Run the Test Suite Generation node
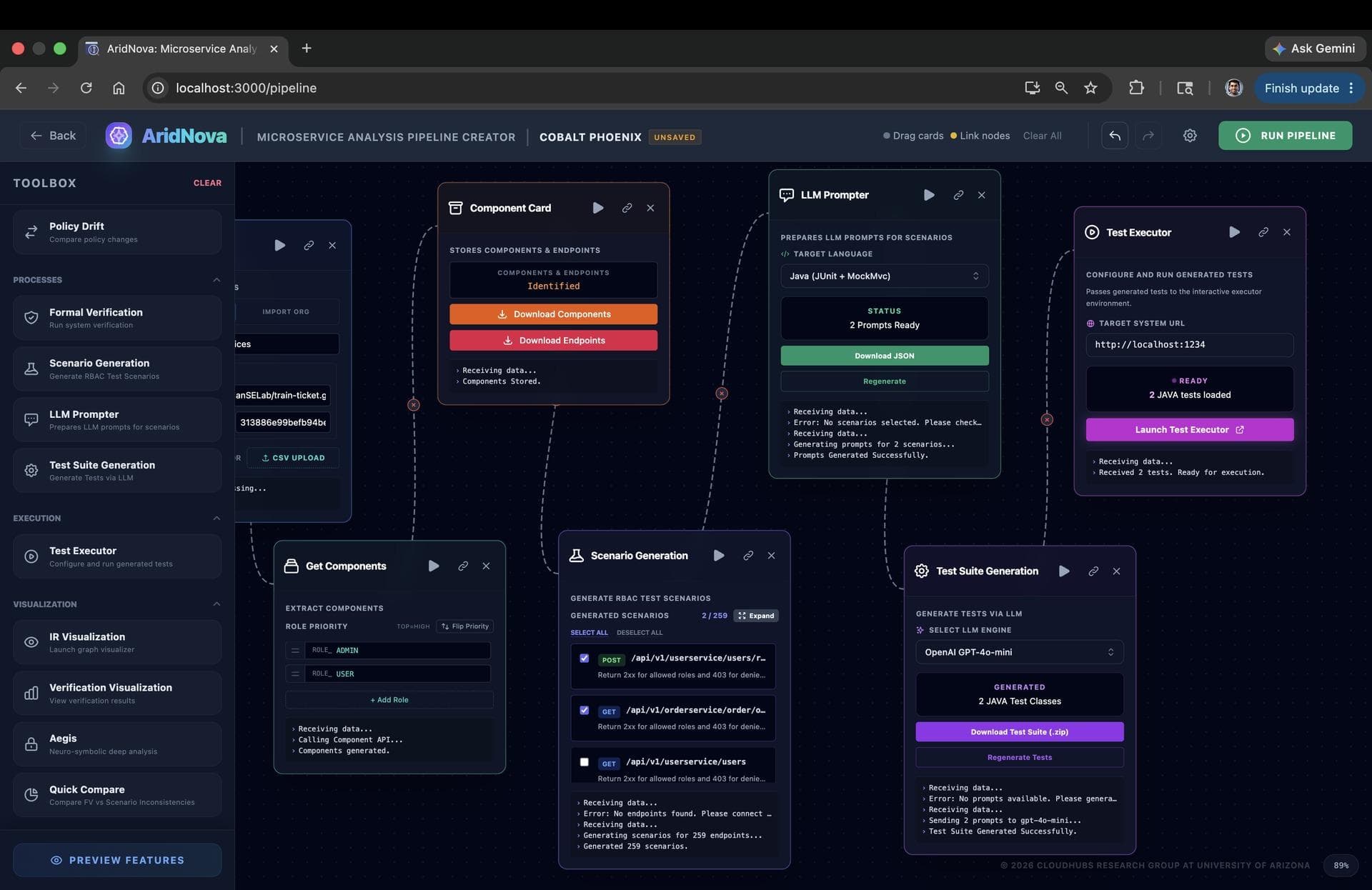The height and width of the screenshot is (890, 1372). point(1064,571)
